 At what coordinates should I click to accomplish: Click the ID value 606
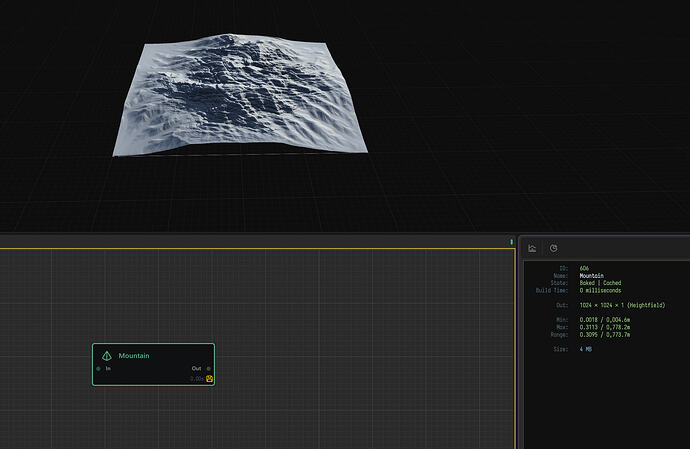tap(584, 269)
